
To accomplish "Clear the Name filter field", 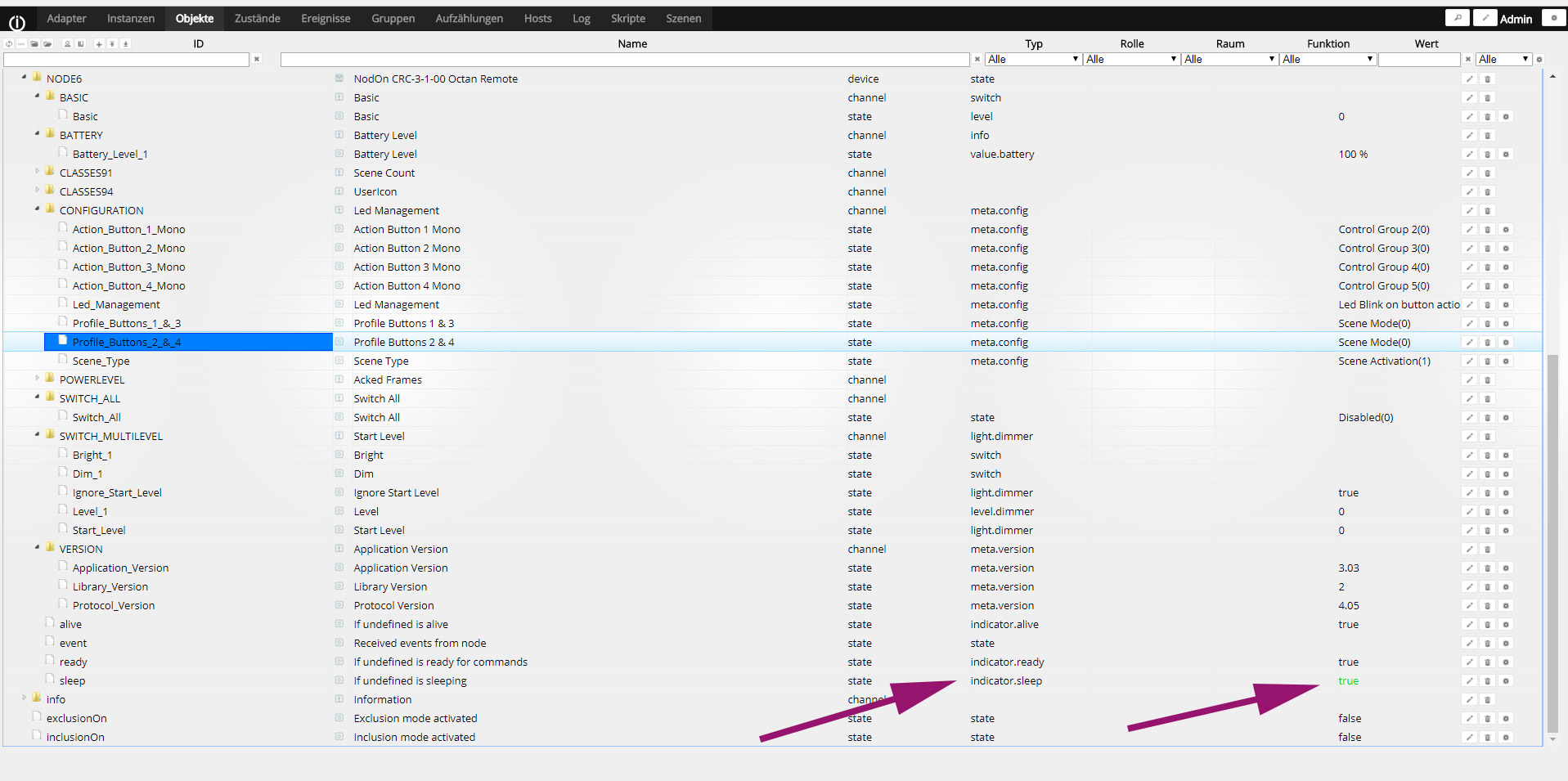I will tap(977, 60).
